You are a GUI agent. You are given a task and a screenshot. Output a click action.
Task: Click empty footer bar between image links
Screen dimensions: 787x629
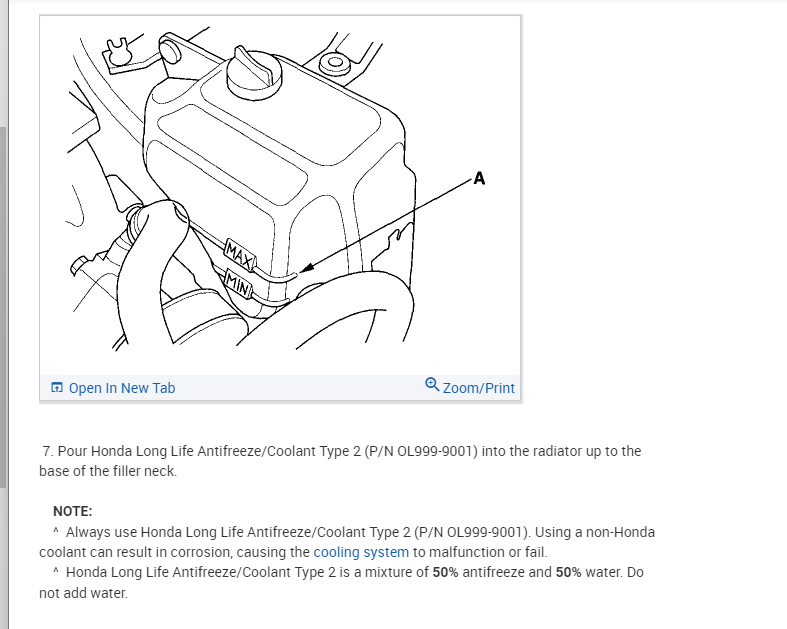[300, 388]
